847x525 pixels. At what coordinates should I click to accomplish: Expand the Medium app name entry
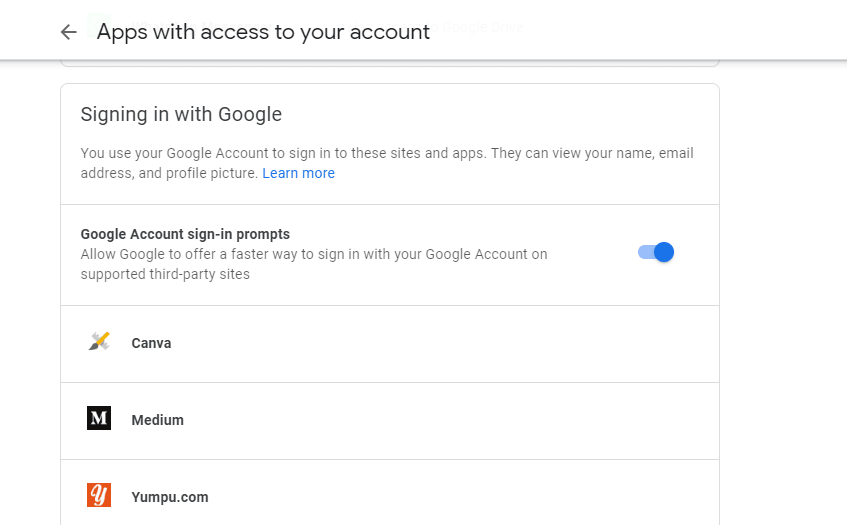[157, 420]
